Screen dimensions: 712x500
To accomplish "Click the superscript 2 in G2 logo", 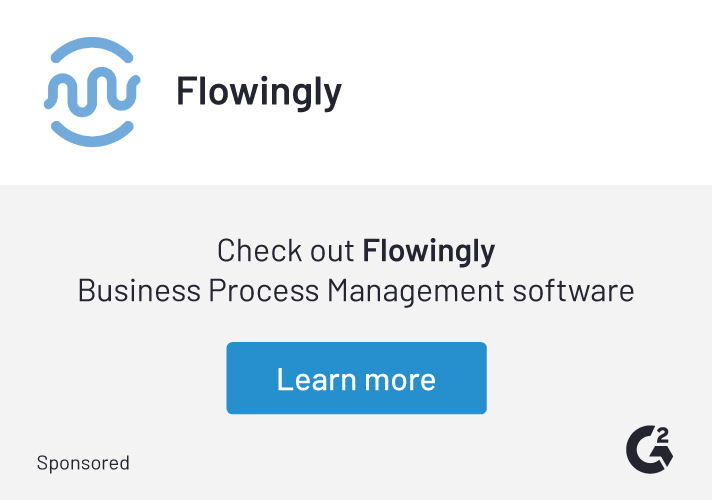I will [663, 436].
